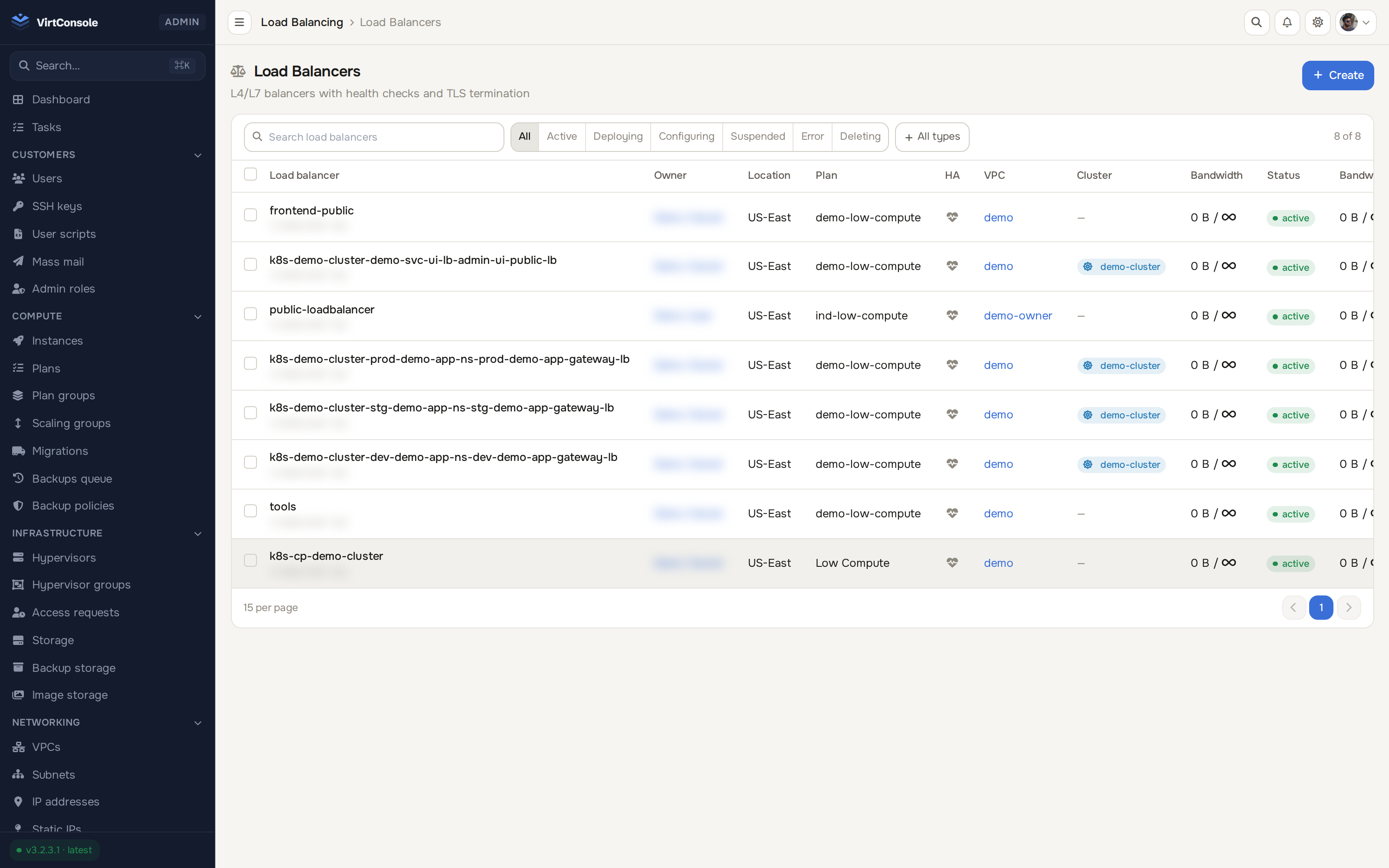Open VPCs in sidebar

click(107, 747)
